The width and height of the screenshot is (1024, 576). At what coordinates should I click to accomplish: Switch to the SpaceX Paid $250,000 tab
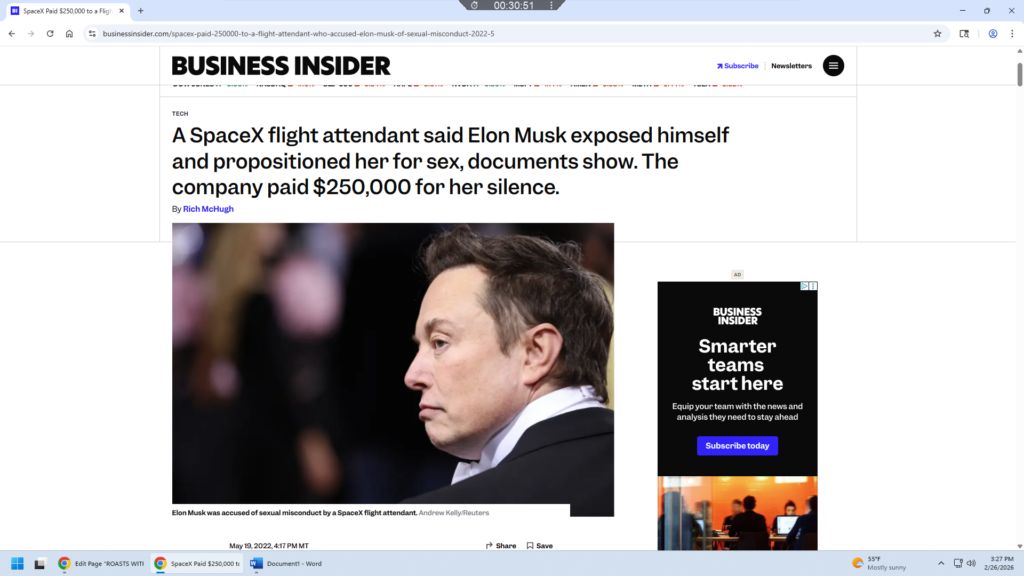[x=67, y=10]
